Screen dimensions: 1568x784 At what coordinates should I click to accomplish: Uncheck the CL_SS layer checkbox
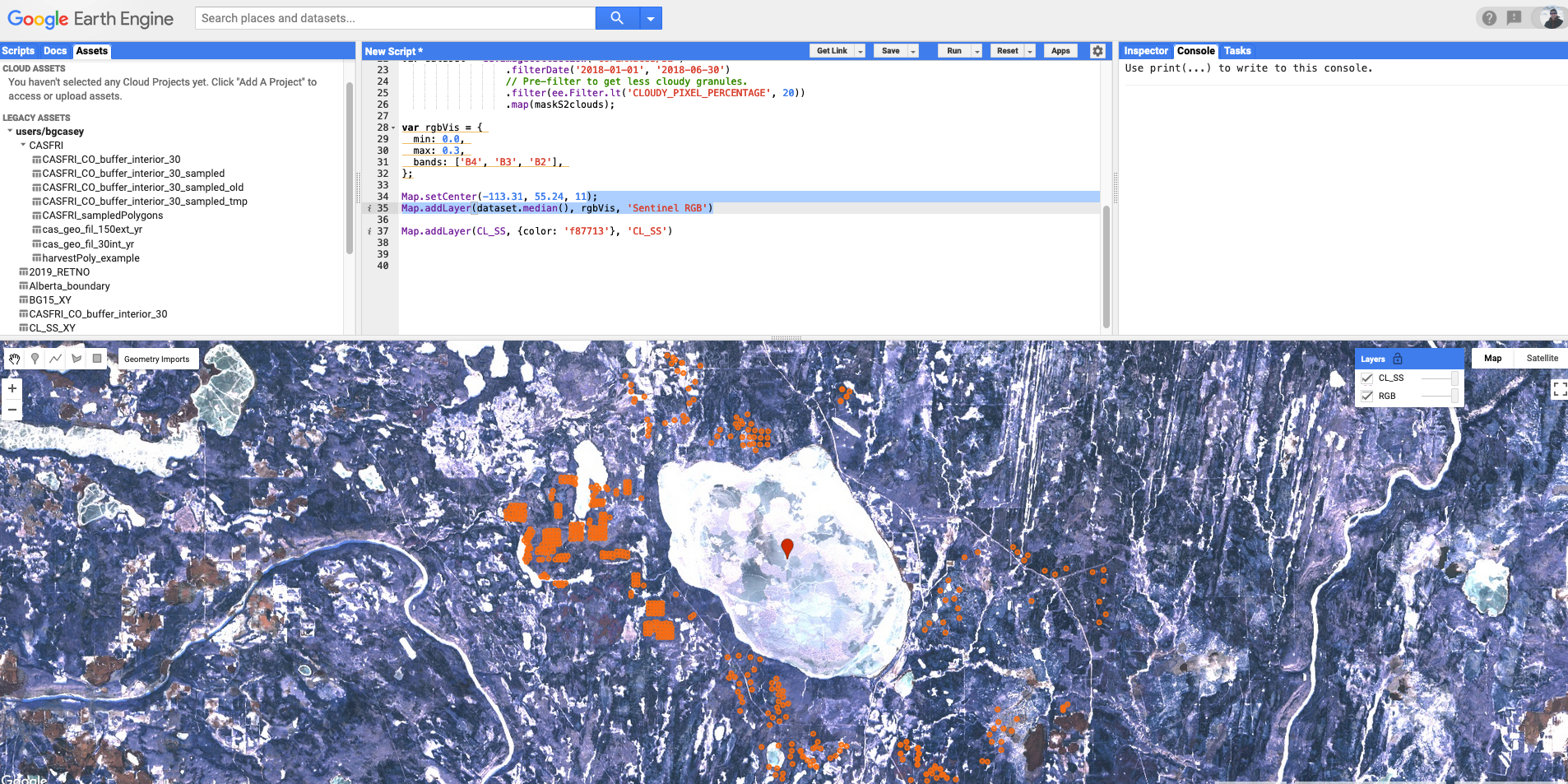click(1367, 378)
